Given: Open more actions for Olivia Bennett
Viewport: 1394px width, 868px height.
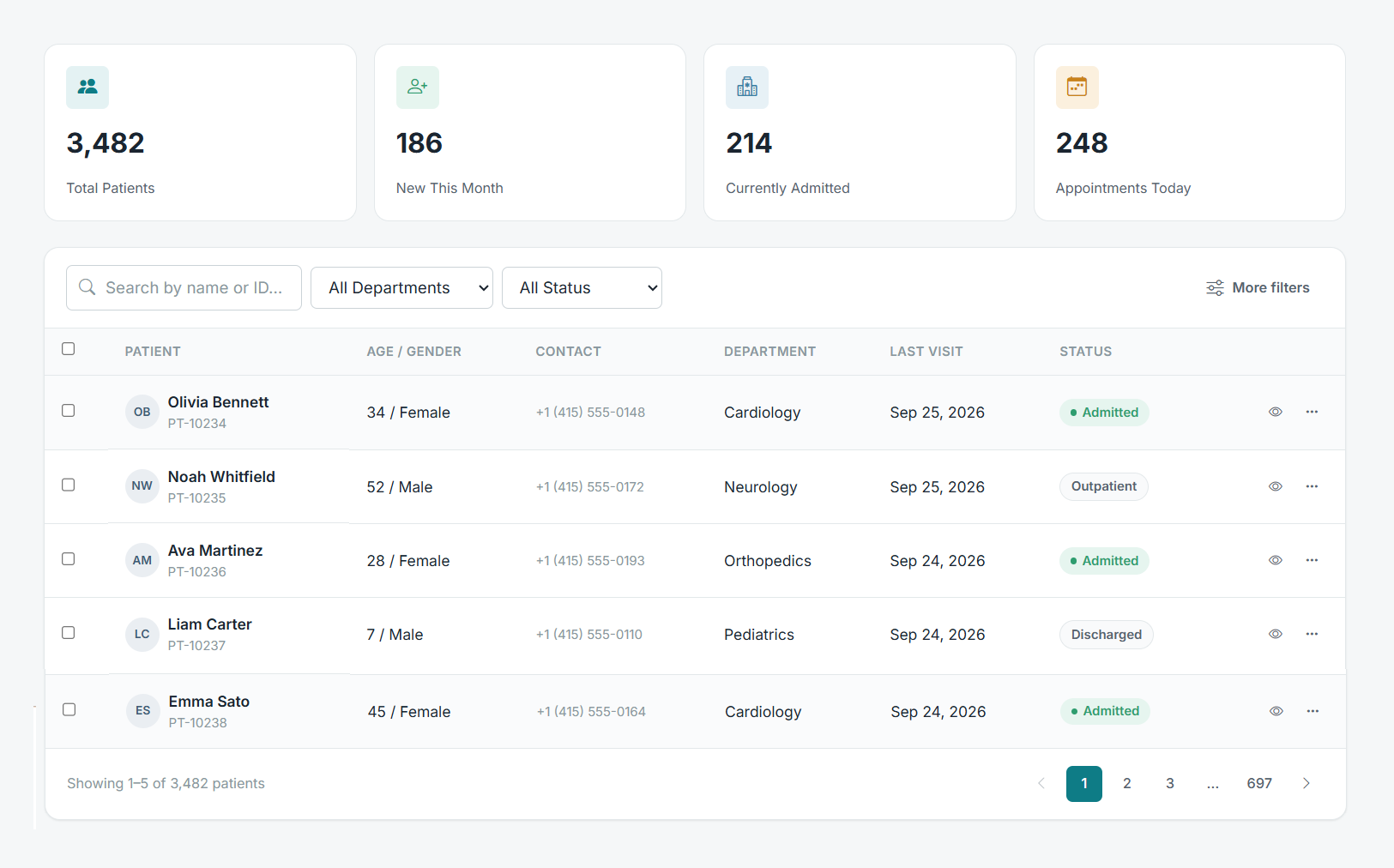Looking at the screenshot, I should point(1312,412).
